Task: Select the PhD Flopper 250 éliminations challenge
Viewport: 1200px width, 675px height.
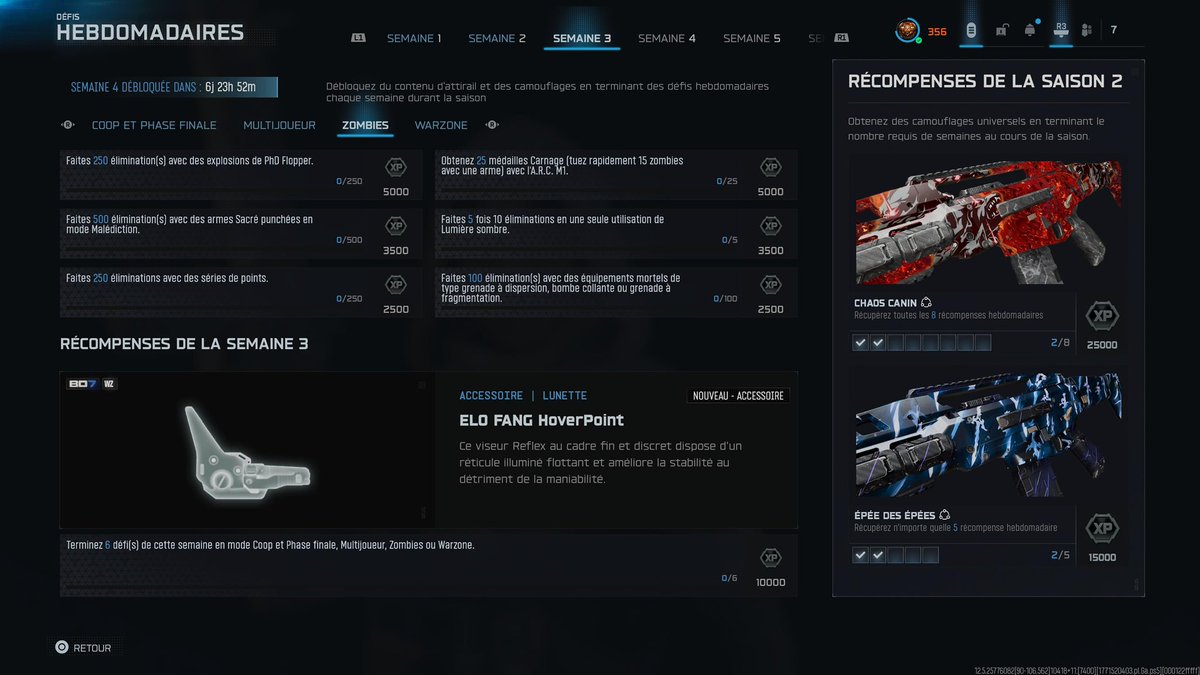Action: click(241, 175)
